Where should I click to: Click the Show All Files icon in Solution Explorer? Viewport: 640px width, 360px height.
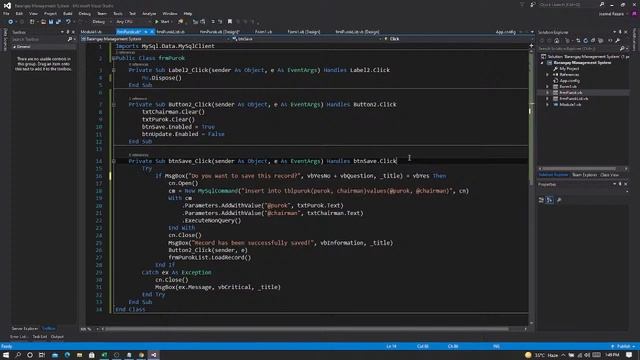[601, 40]
